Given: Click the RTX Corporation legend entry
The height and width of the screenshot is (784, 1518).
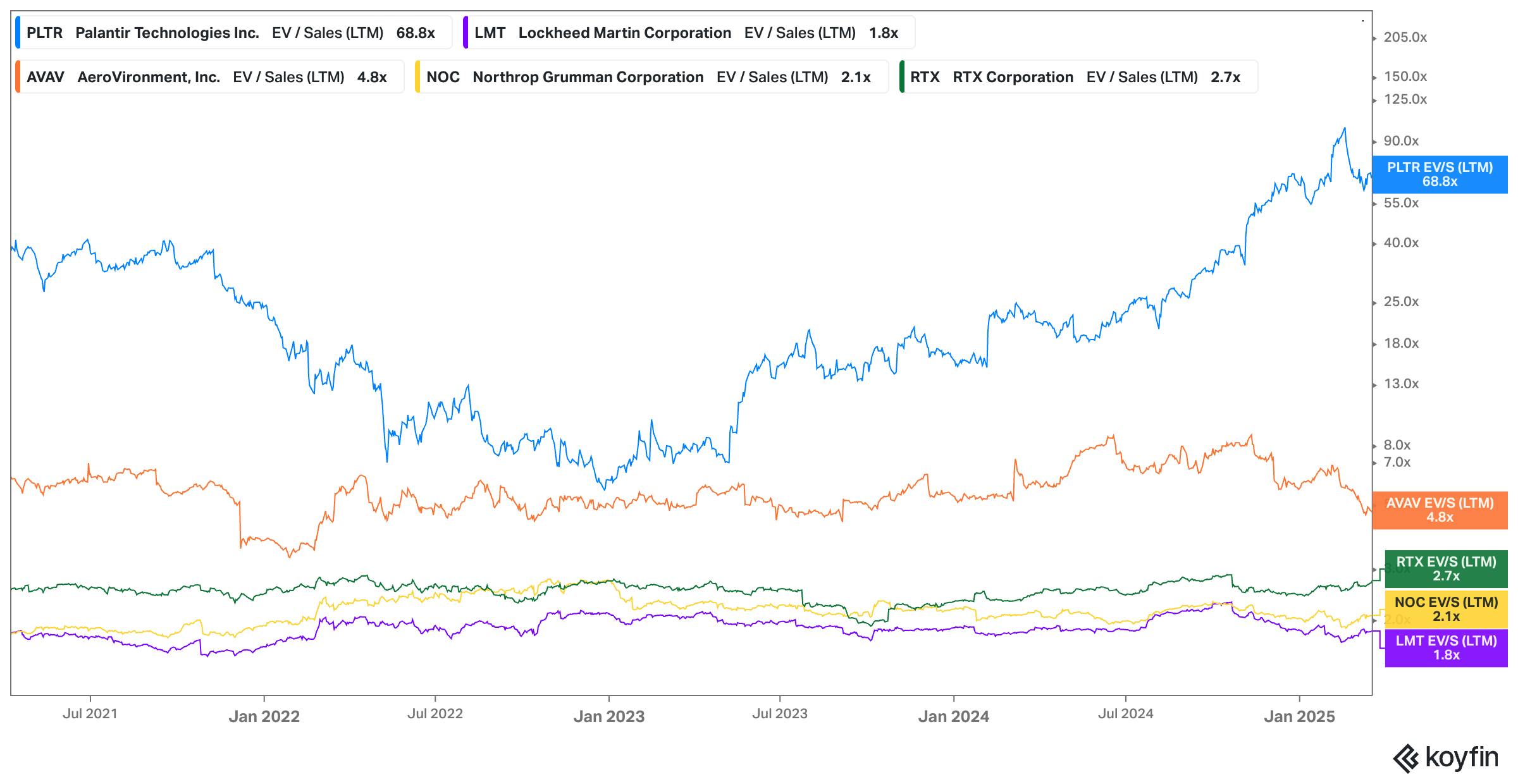Looking at the screenshot, I should coord(1013,77).
